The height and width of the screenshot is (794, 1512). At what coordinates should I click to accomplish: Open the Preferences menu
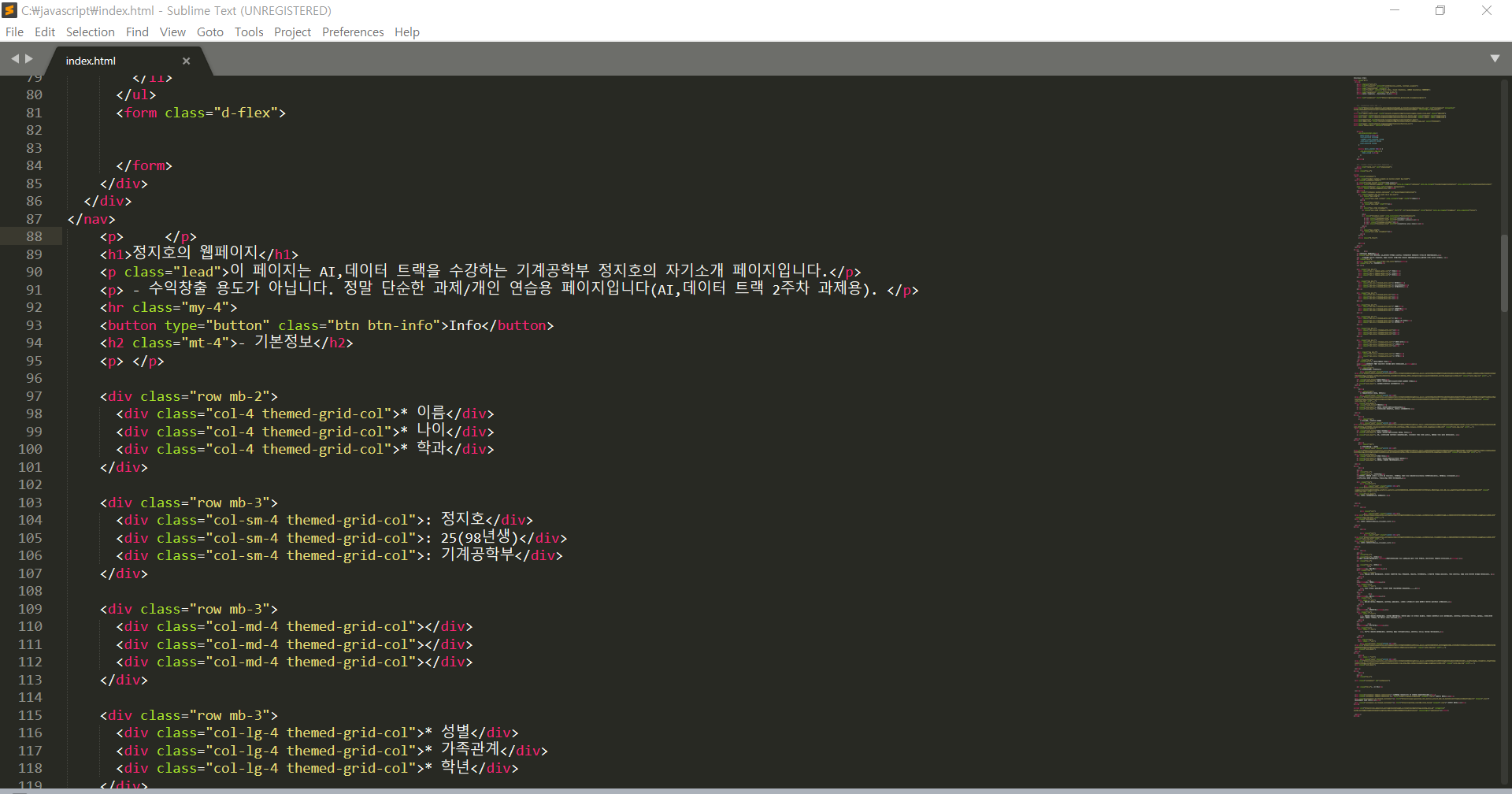[353, 32]
